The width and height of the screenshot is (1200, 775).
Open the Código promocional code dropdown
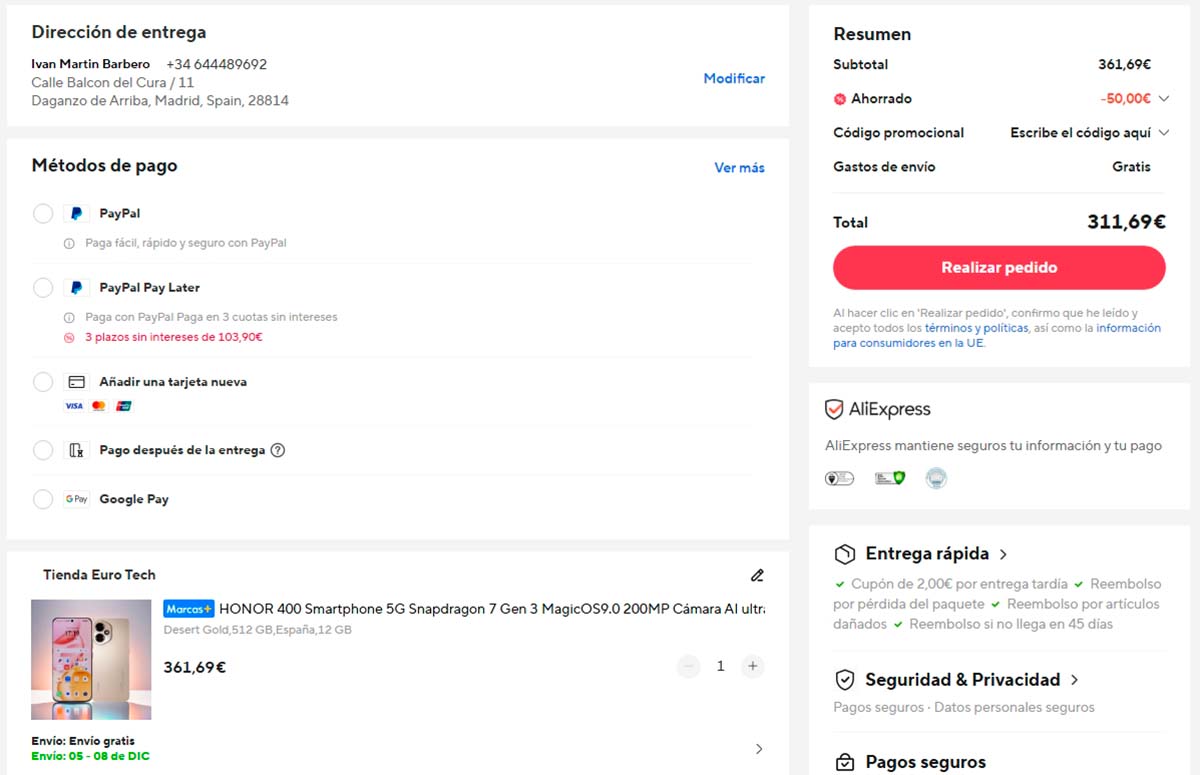(1163, 133)
